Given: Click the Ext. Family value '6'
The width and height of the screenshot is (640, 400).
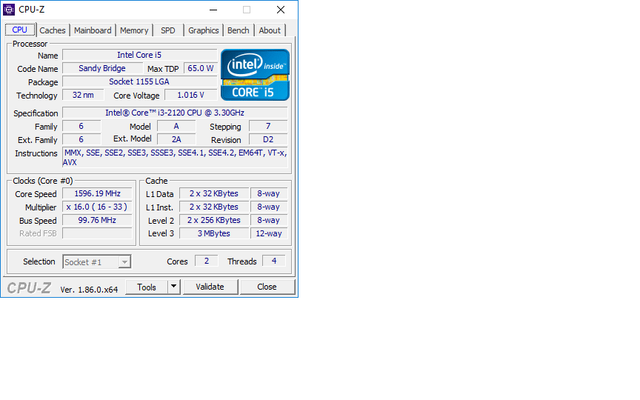Looking at the screenshot, I should click(x=81, y=140).
